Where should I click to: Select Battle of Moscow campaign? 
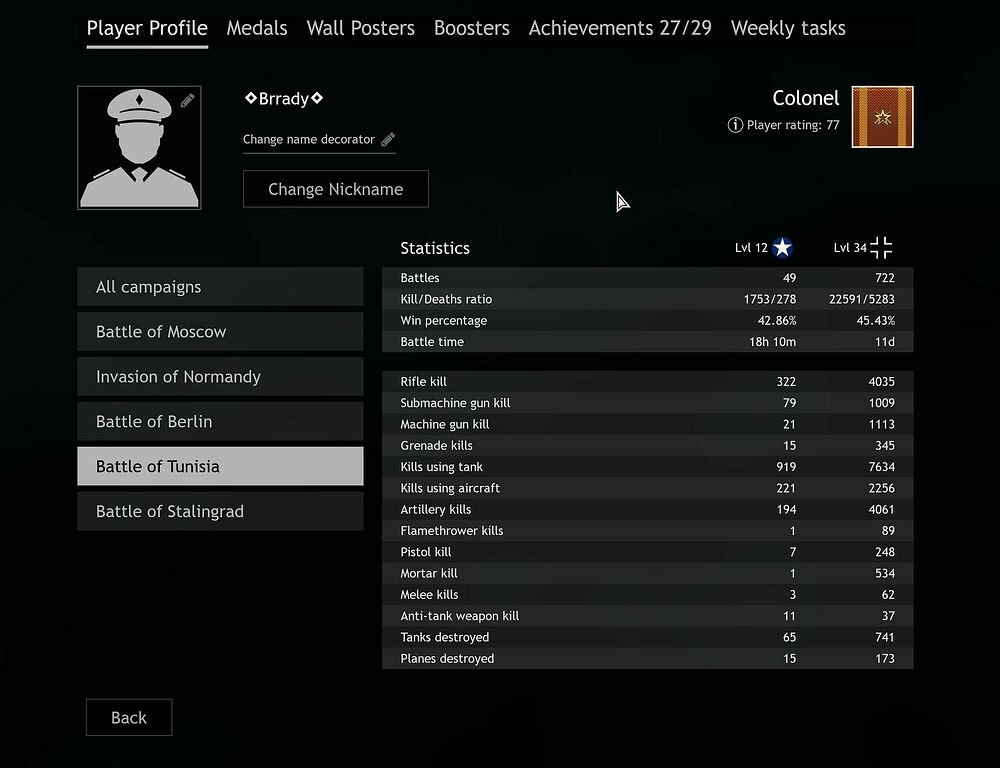point(220,332)
